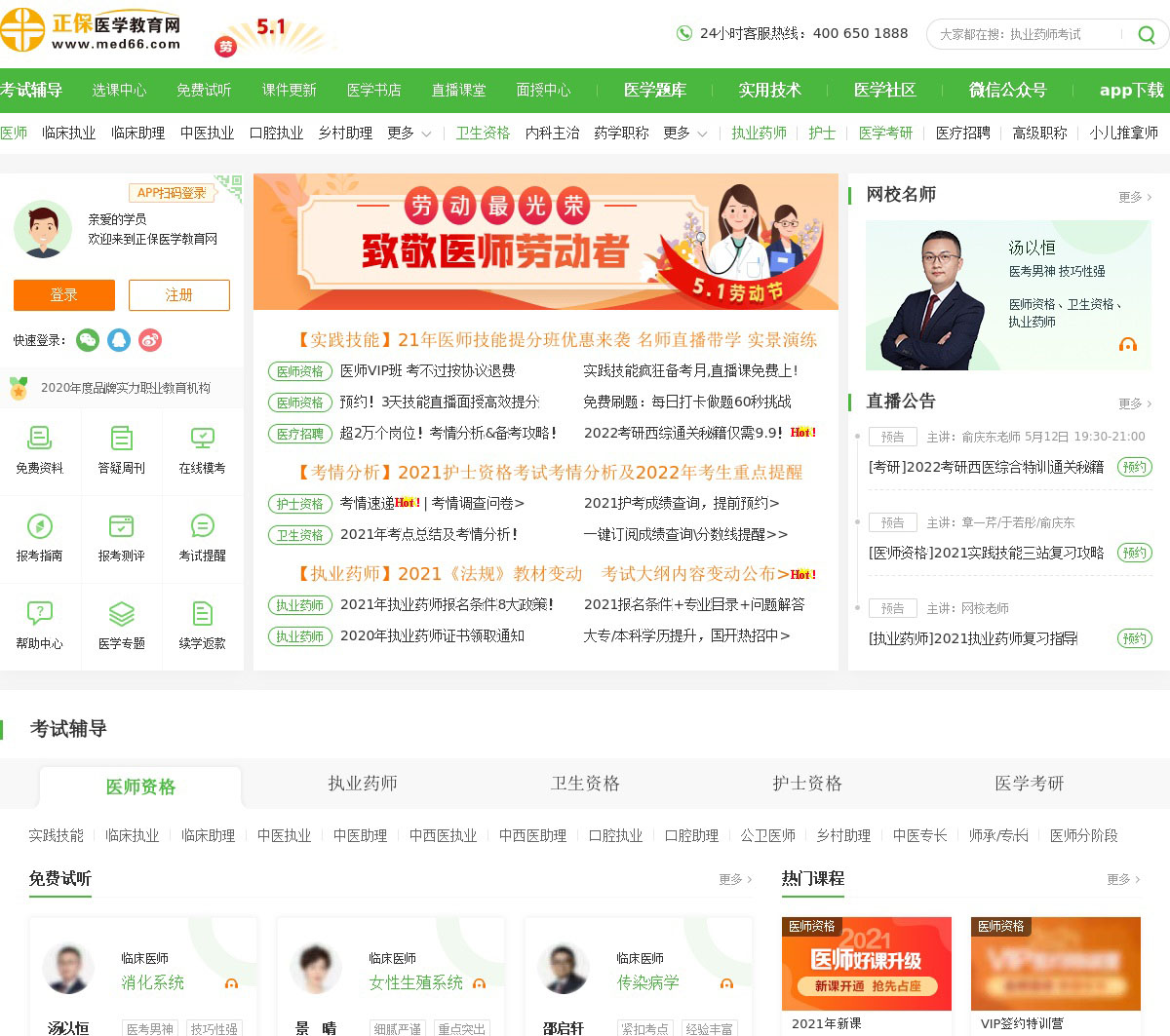The height and width of the screenshot is (1036, 1170).
Task: Expand the first 更多 dropdown after 乡村助理
Action: tap(409, 133)
